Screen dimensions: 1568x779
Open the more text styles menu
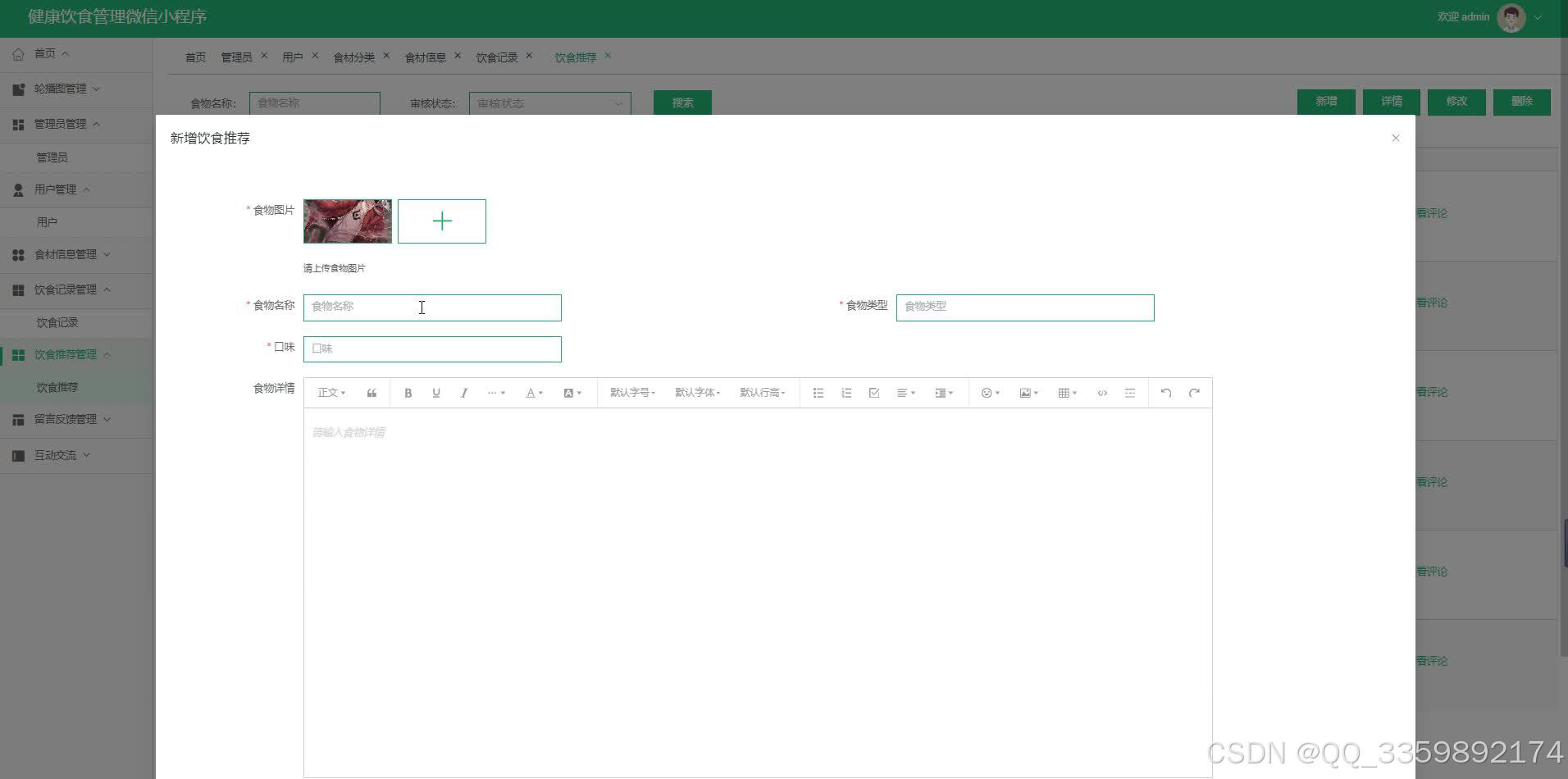pos(496,393)
